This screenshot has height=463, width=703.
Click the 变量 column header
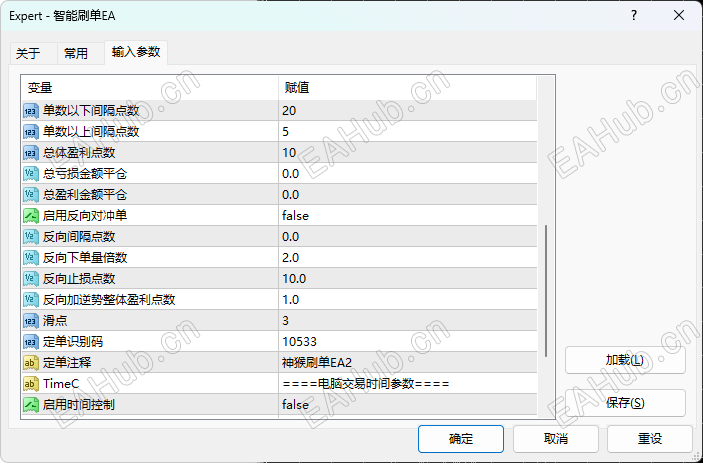pyautogui.click(x=150, y=88)
